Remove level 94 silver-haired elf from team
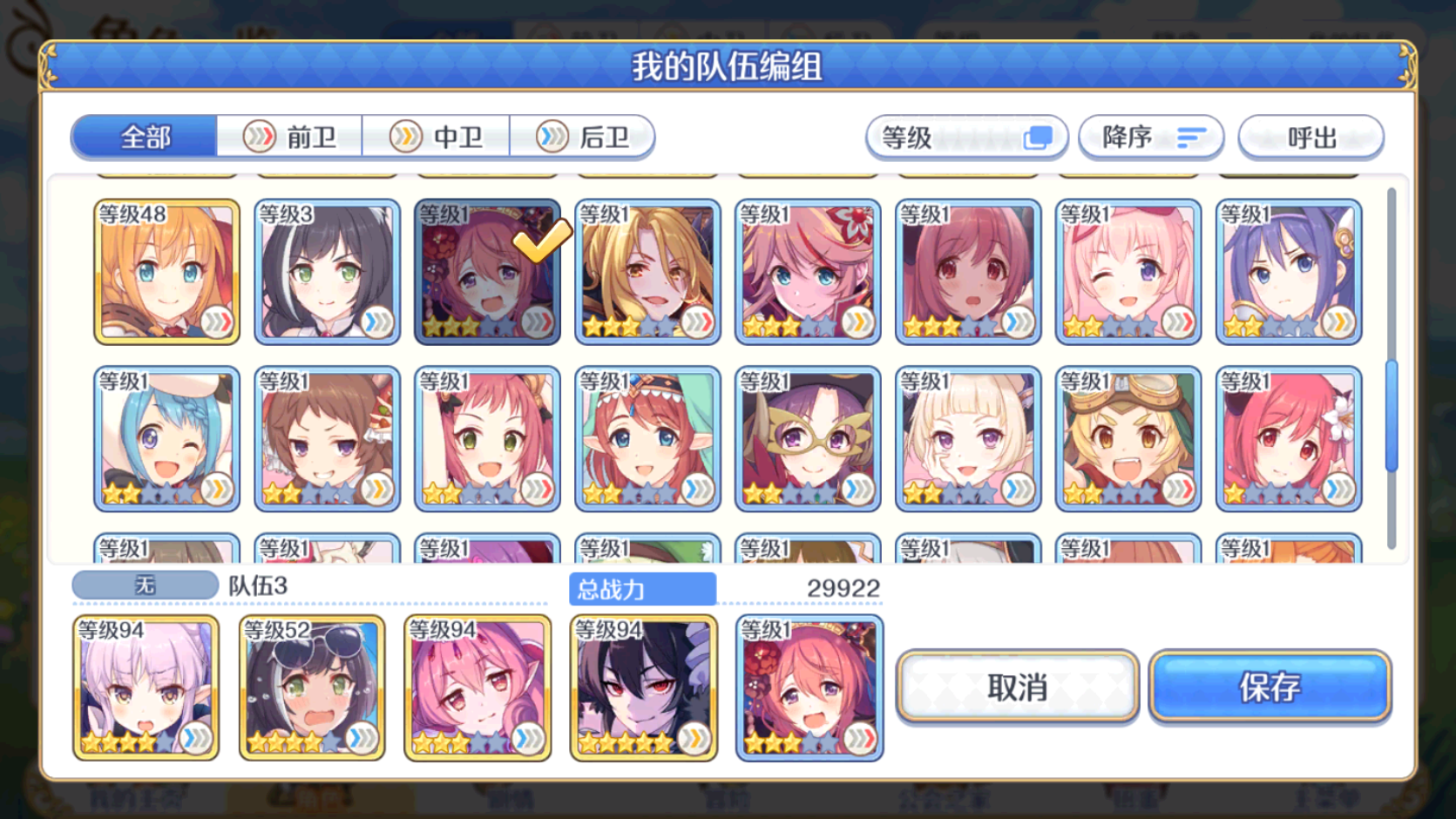 (x=146, y=687)
